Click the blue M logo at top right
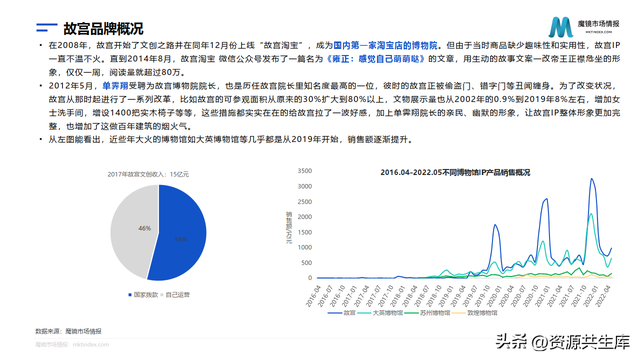The width and height of the screenshot is (640, 360). point(560,27)
